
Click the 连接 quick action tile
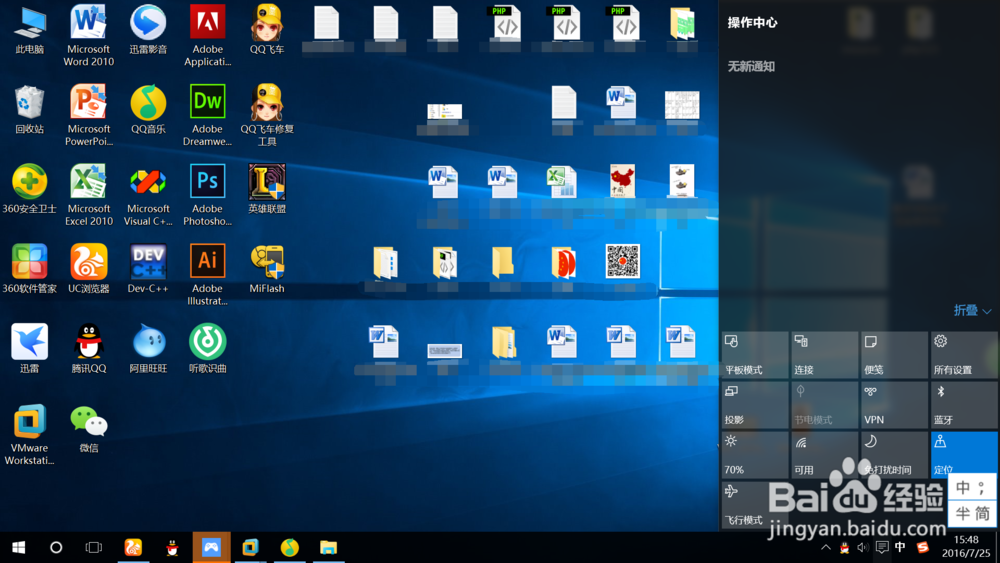pyautogui.click(x=824, y=355)
